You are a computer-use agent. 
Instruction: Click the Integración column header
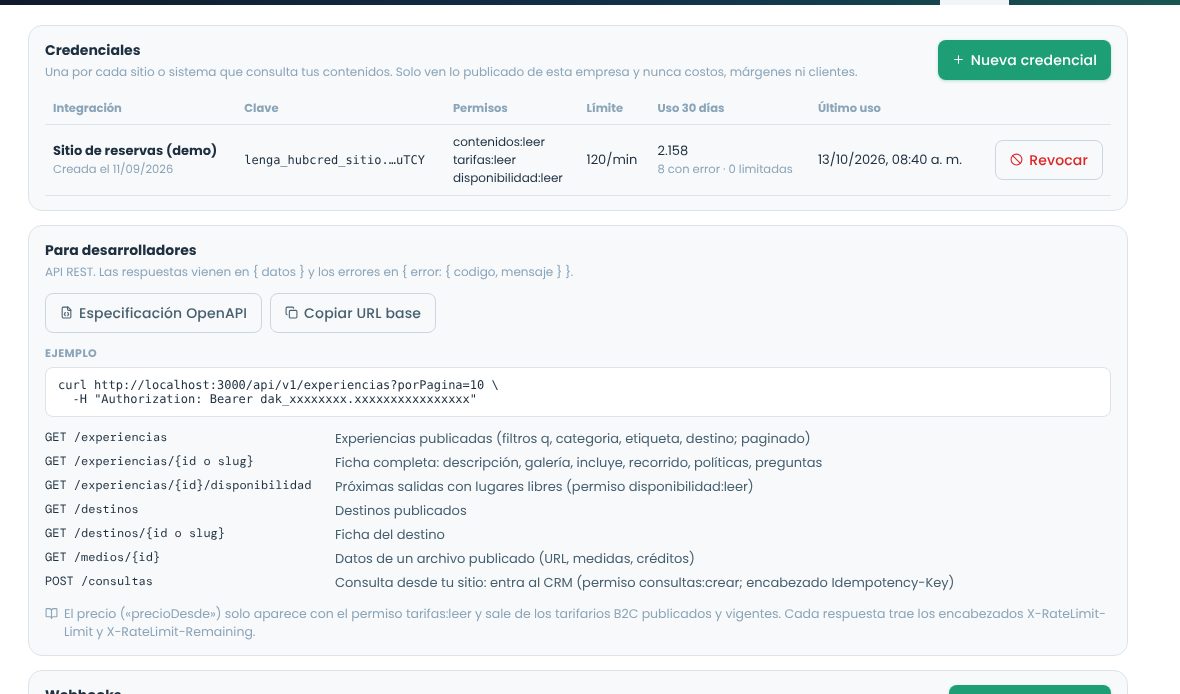point(87,108)
